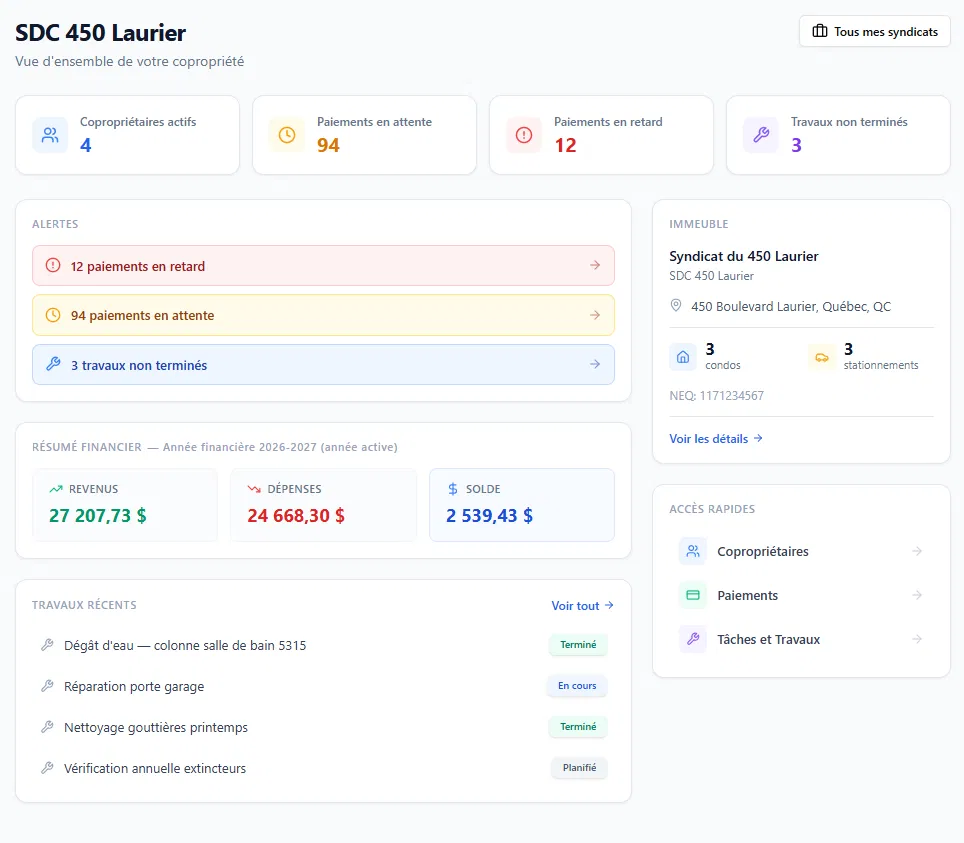Click the map pin icon beside the address
The image size is (964, 843).
[x=676, y=306]
